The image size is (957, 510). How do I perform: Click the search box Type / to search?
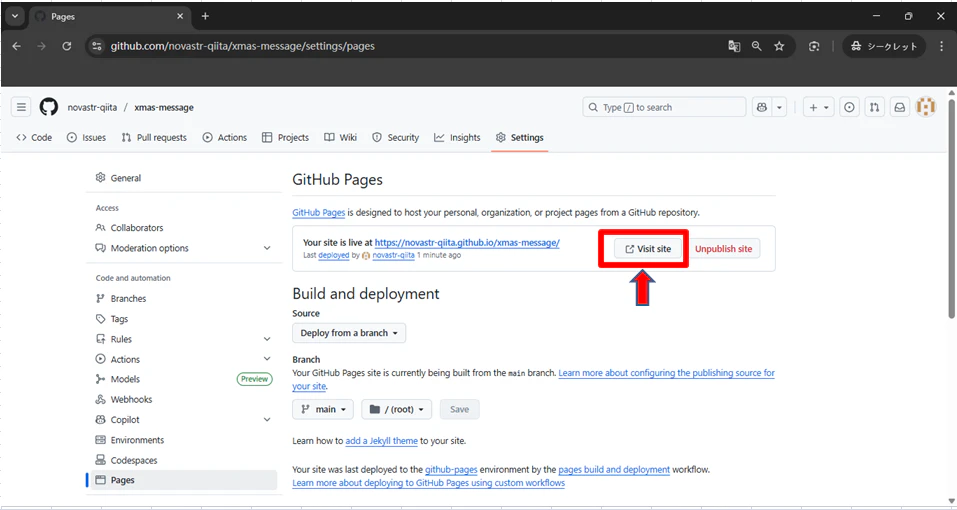pos(664,107)
